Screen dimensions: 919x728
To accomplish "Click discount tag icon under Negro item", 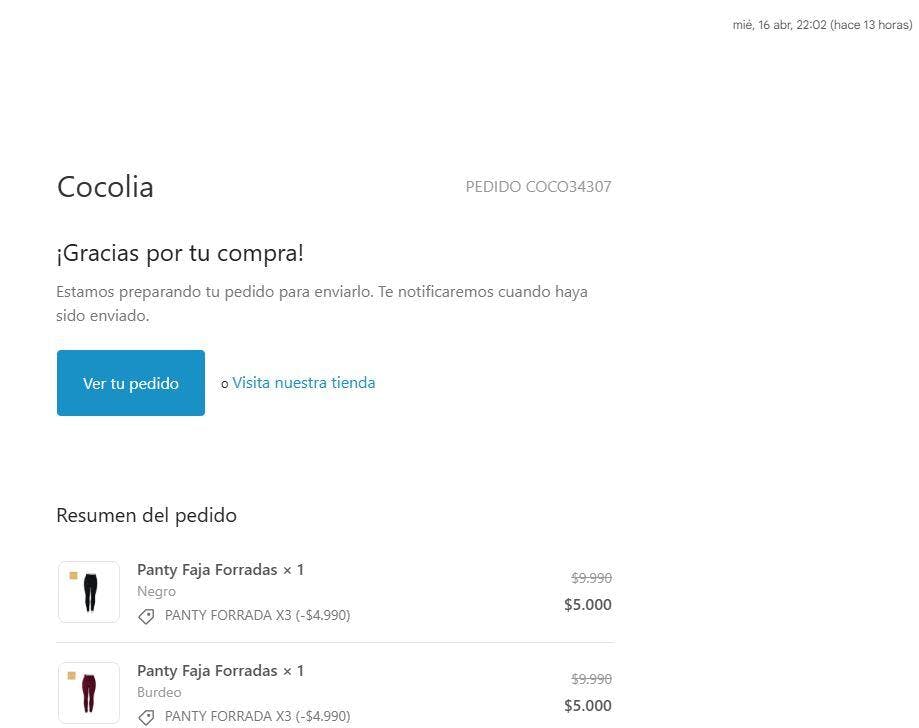I will [146, 616].
